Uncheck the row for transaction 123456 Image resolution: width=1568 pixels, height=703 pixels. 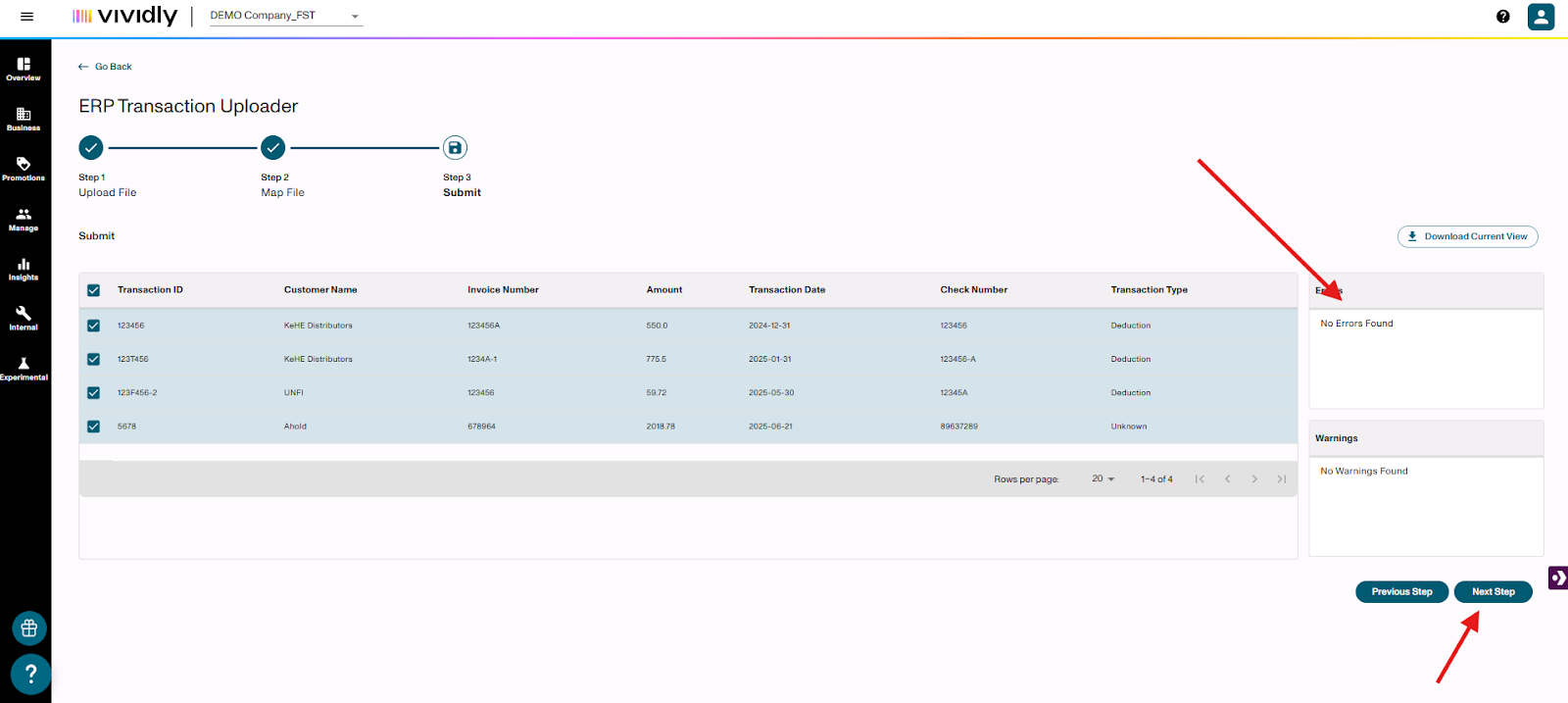click(94, 326)
